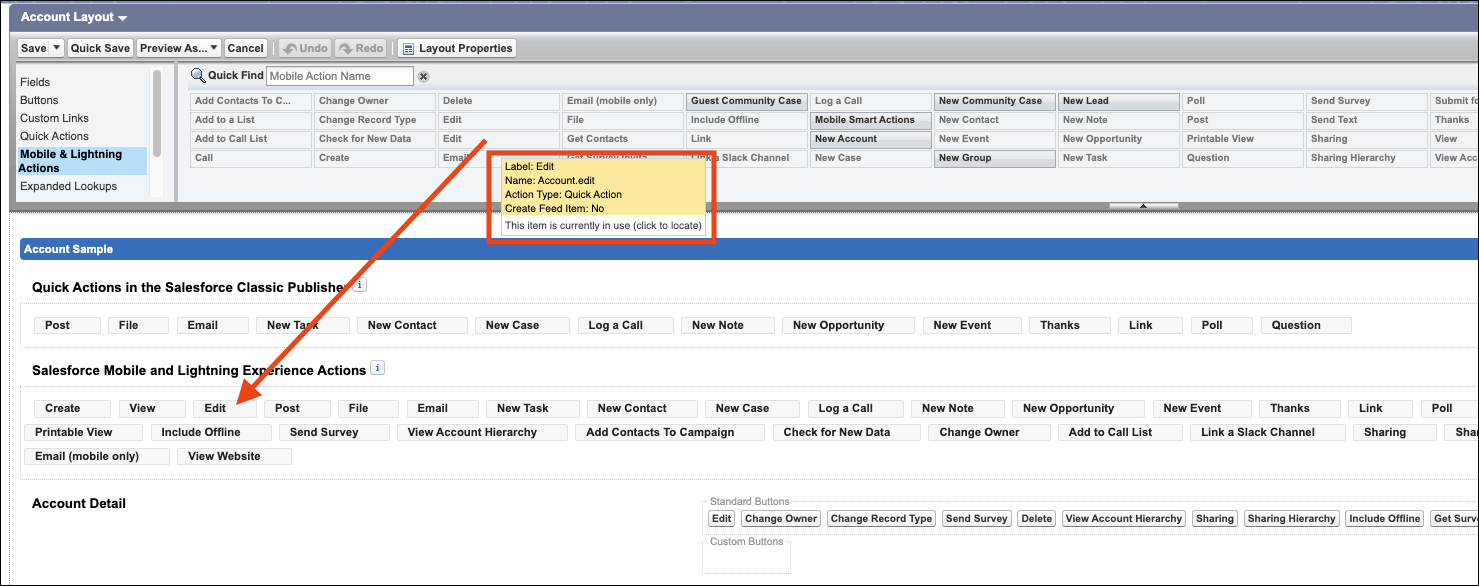Click View Website action
This screenshot has height=586, width=1479.
(x=234, y=456)
